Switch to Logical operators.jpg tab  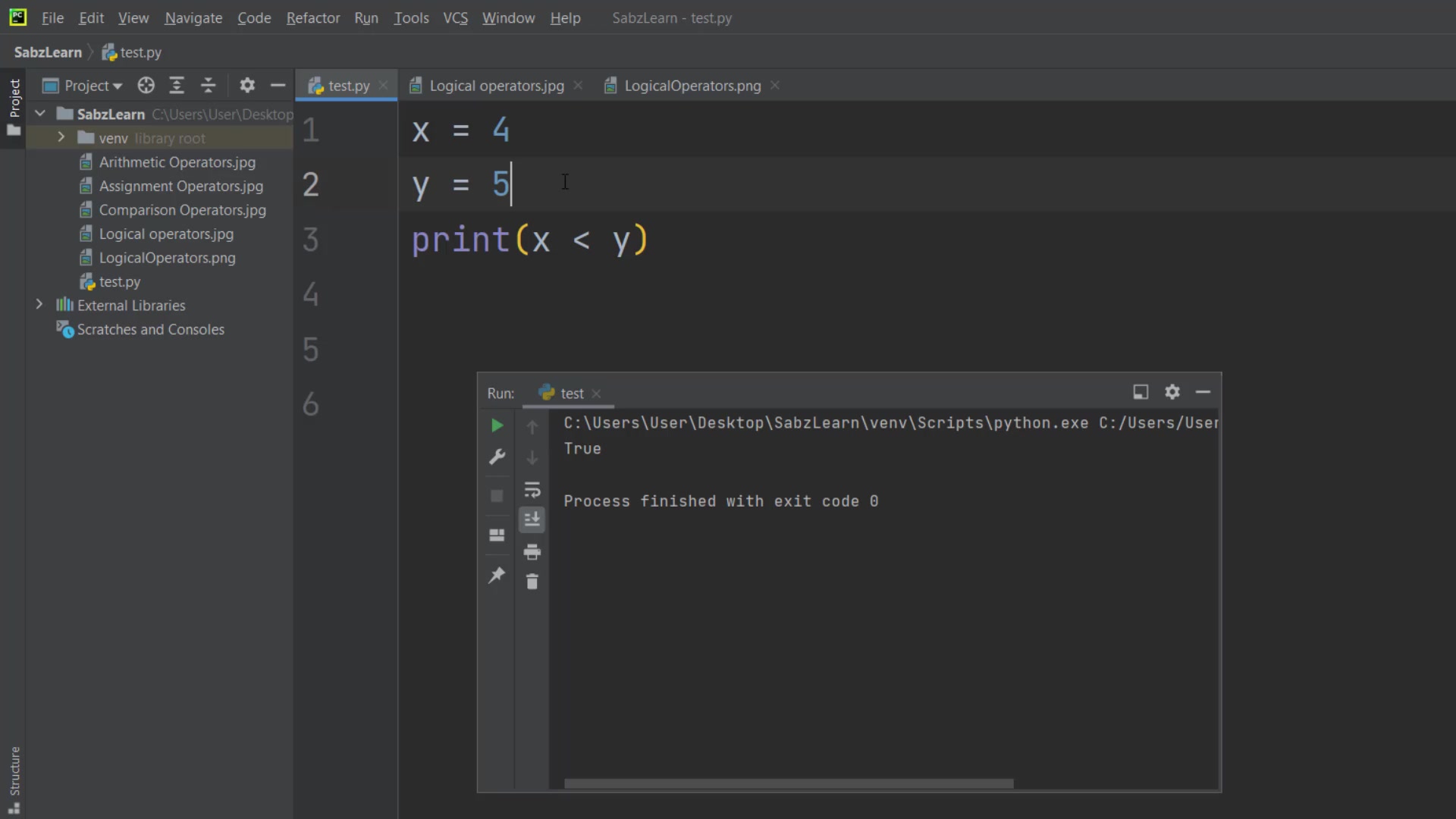click(x=496, y=86)
